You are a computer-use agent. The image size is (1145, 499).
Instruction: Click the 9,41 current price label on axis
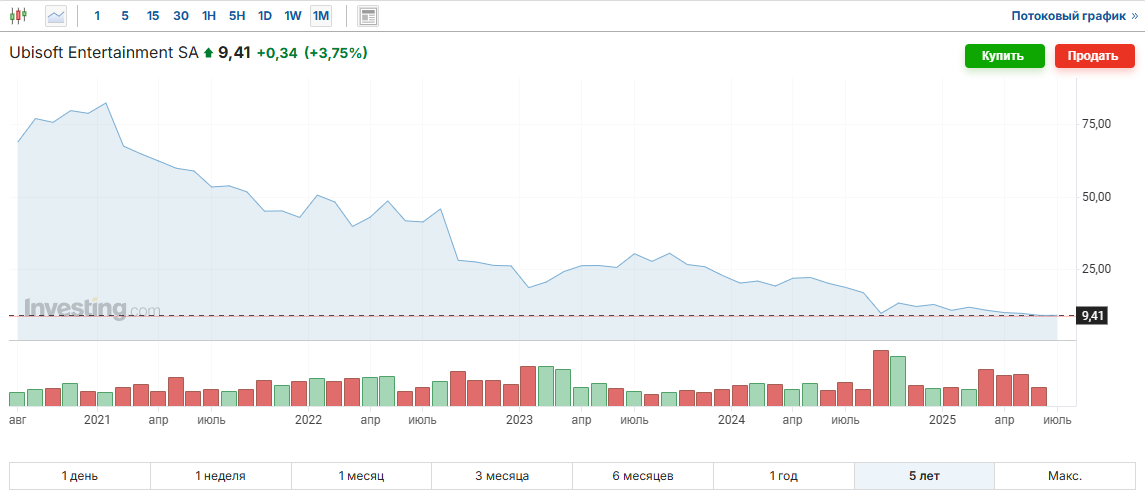tap(1092, 316)
